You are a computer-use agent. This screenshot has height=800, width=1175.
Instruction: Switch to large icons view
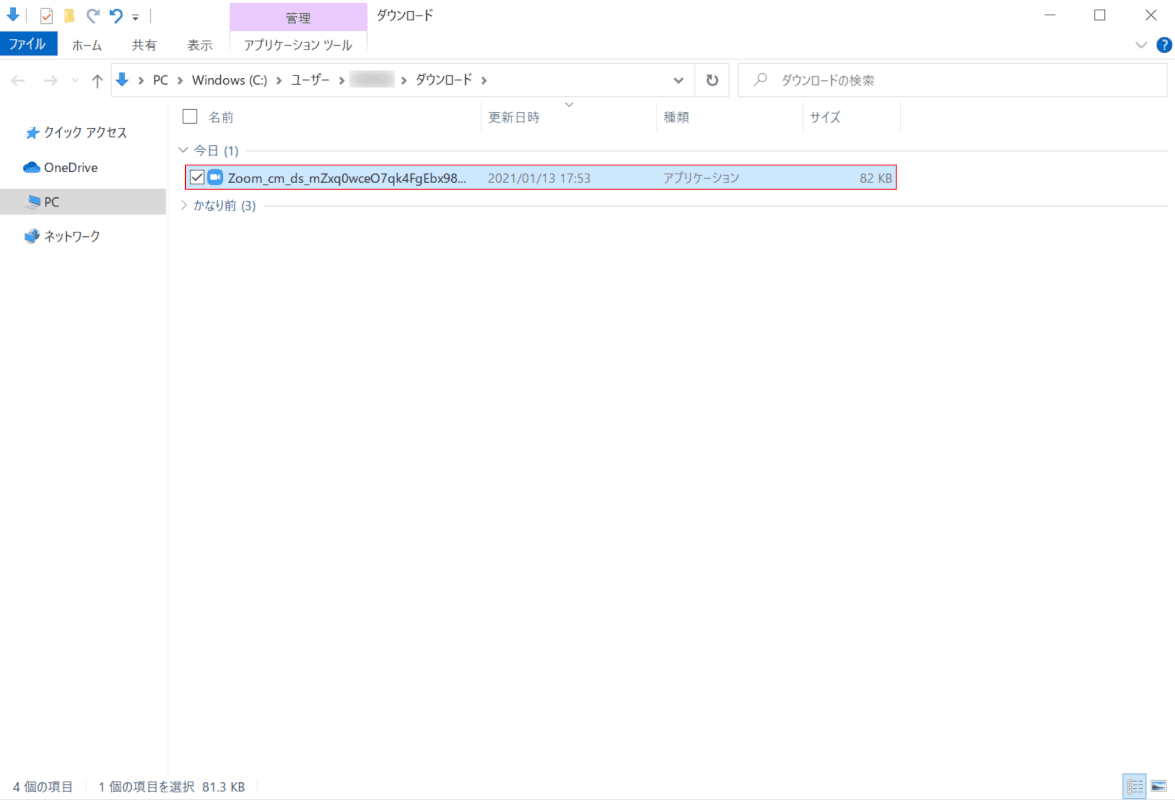pos(1159,787)
